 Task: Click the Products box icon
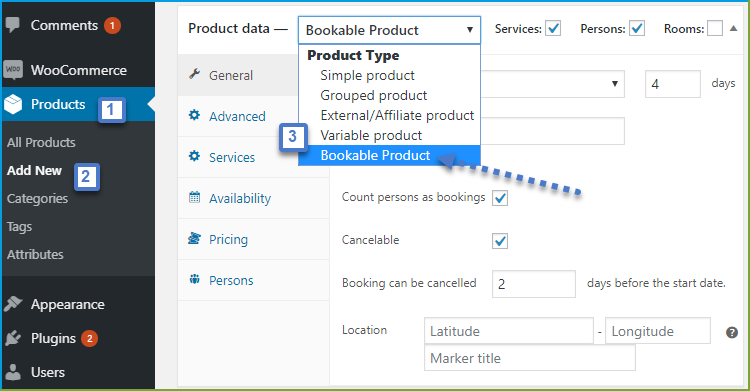point(13,104)
